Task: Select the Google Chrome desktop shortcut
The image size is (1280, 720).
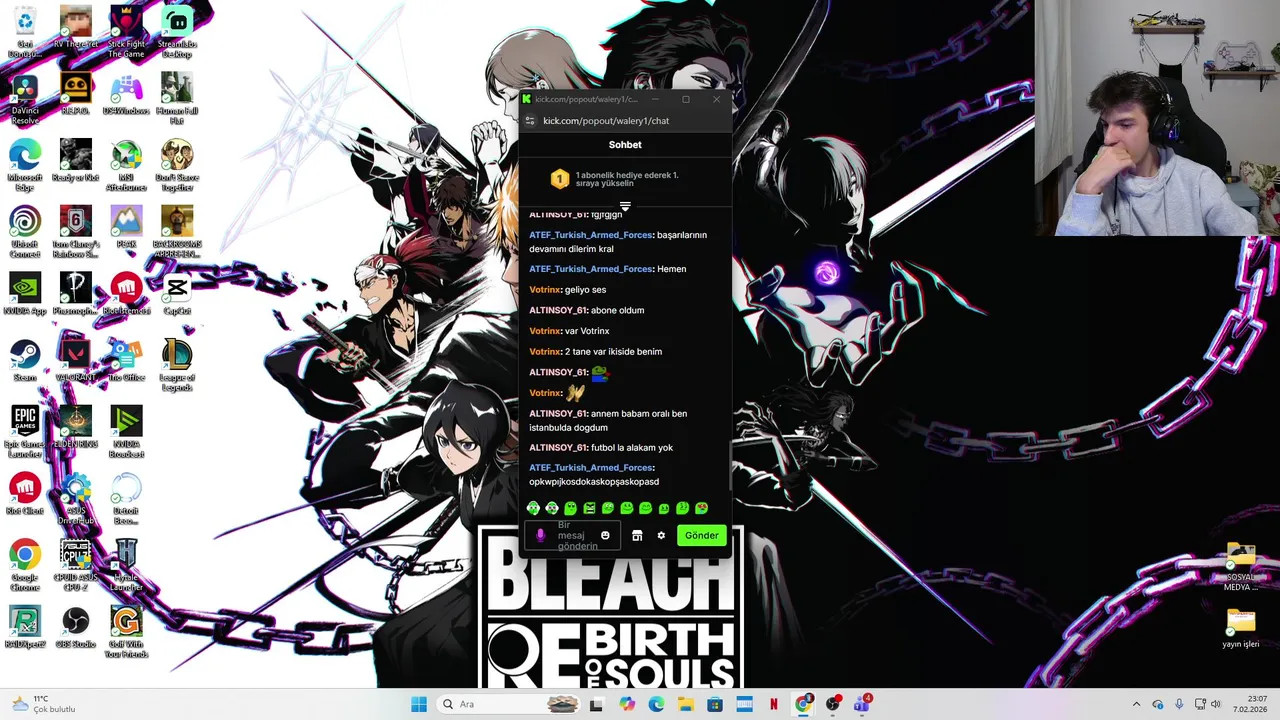Action: click(x=25, y=566)
